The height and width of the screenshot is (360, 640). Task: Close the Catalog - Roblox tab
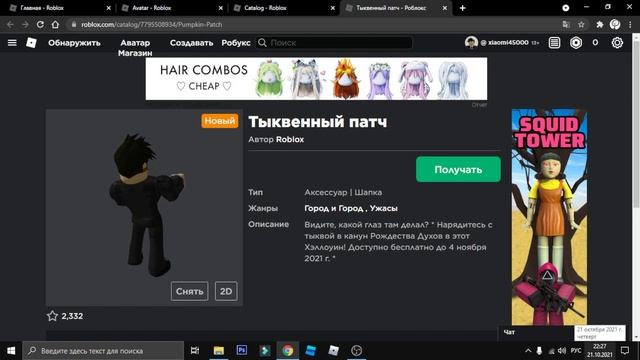point(333,8)
